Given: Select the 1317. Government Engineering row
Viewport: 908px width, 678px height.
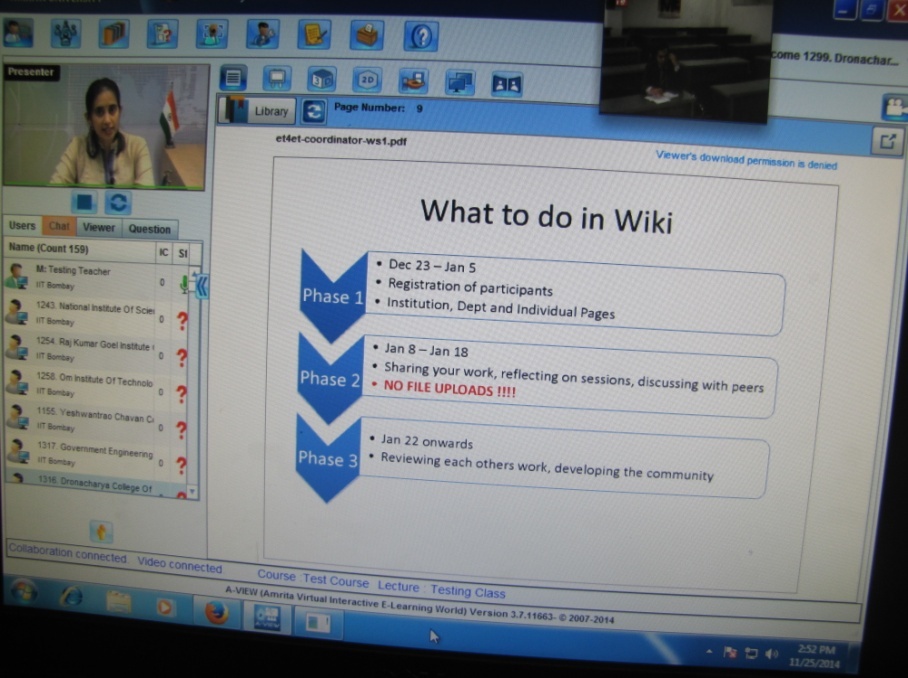Looking at the screenshot, I should 97,455.
